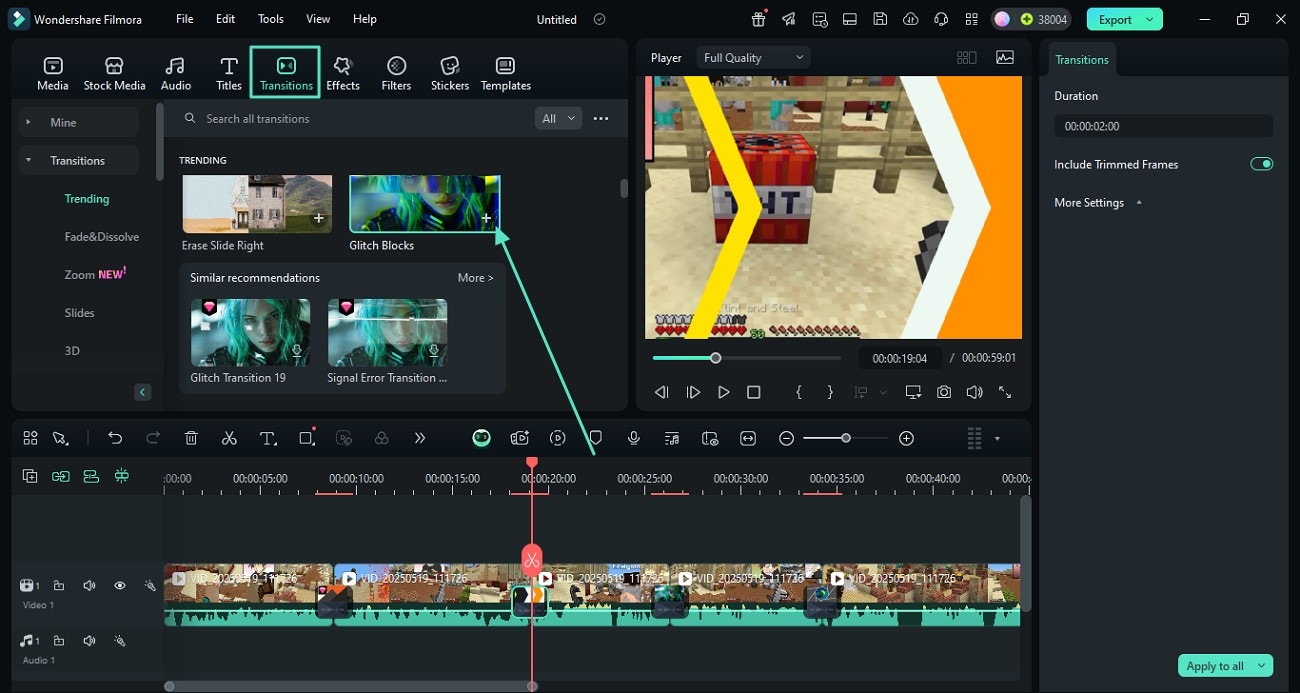Open the Tools menu

(271, 19)
